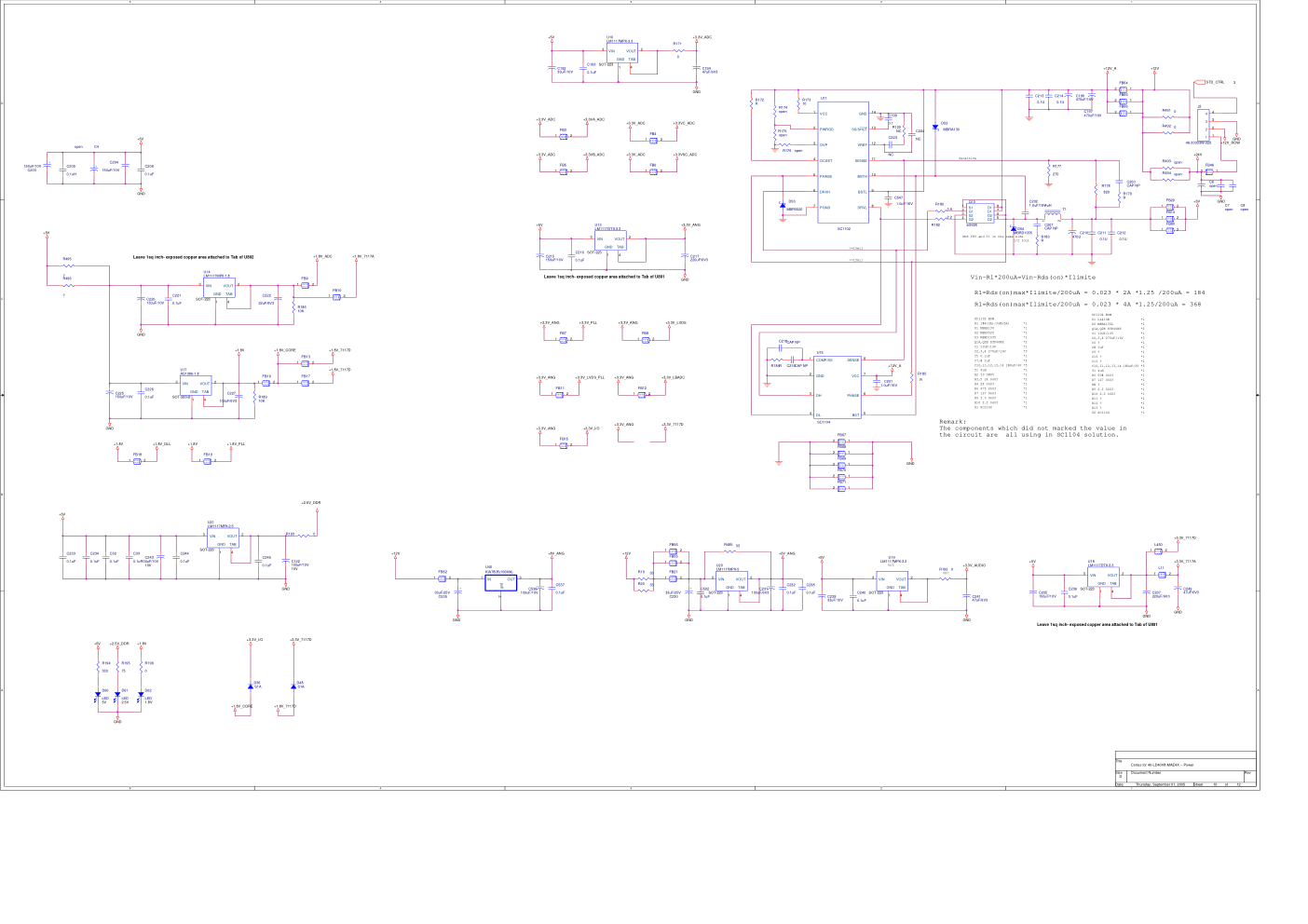Click the copper area note beside U18
Screen dimensions: 1308x924
click(x=1097, y=624)
